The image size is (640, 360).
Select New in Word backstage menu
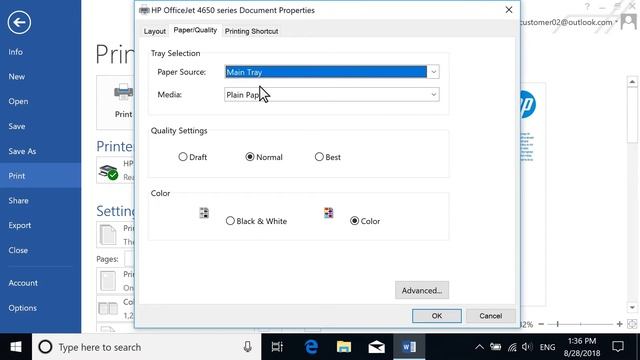pyautogui.click(x=16, y=77)
